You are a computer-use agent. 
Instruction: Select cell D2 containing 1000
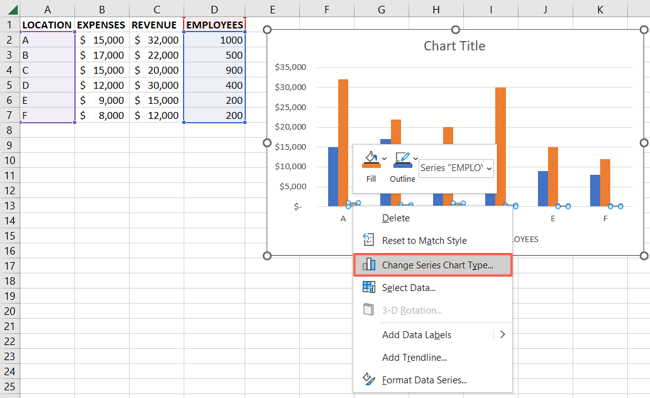point(214,40)
